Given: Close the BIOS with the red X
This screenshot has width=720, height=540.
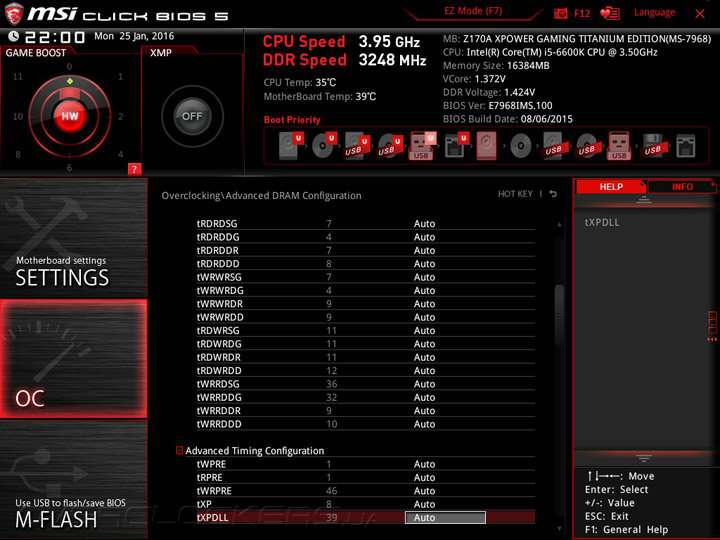Looking at the screenshot, I should click(x=700, y=14).
